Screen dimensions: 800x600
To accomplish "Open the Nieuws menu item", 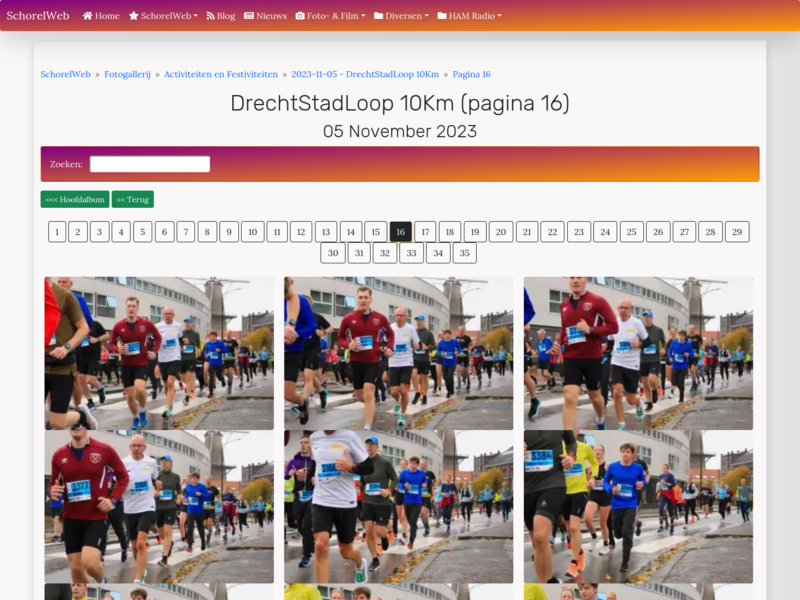I will point(265,16).
